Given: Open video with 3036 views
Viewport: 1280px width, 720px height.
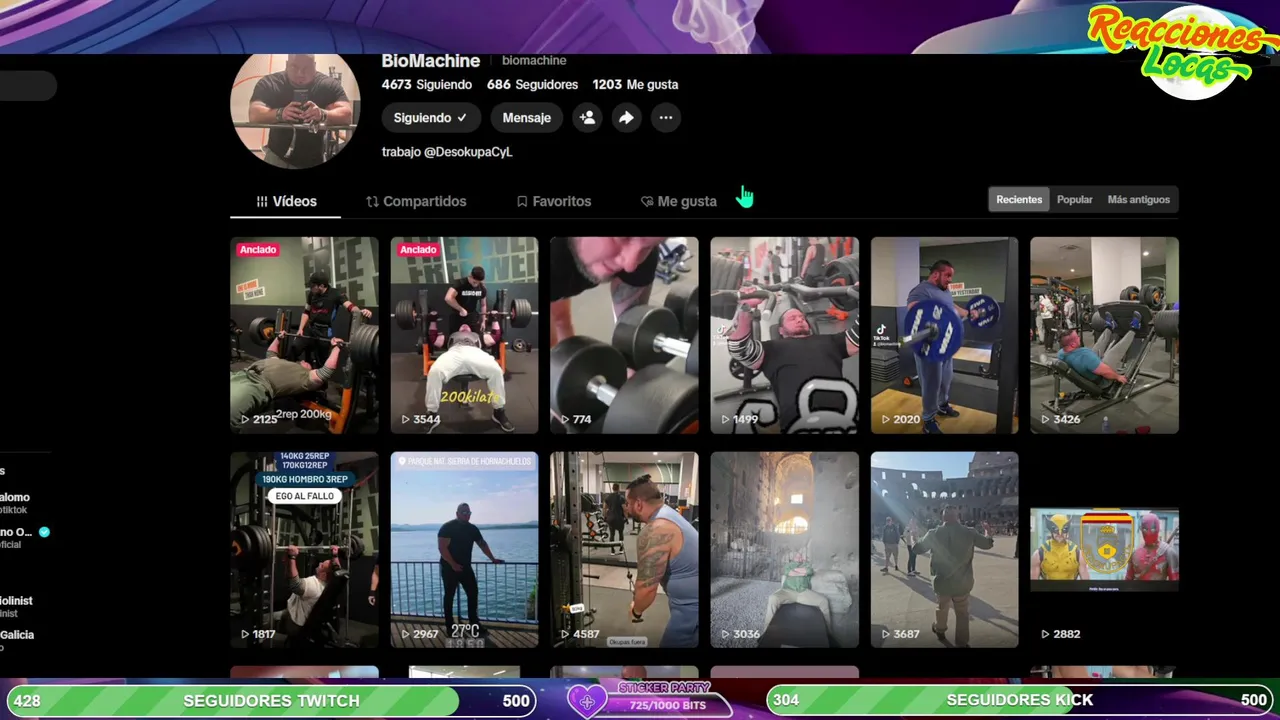Looking at the screenshot, I should click(784, 550).
